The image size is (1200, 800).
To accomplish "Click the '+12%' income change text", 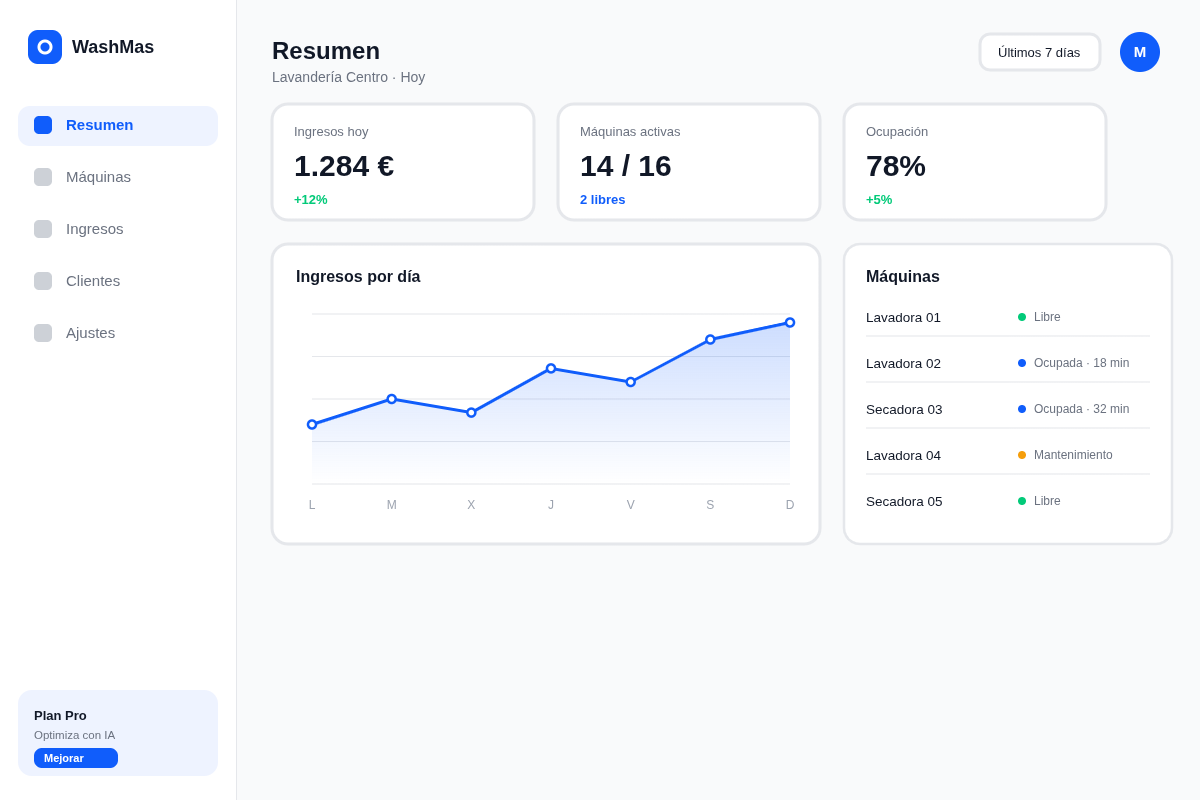I will point(311,199).
